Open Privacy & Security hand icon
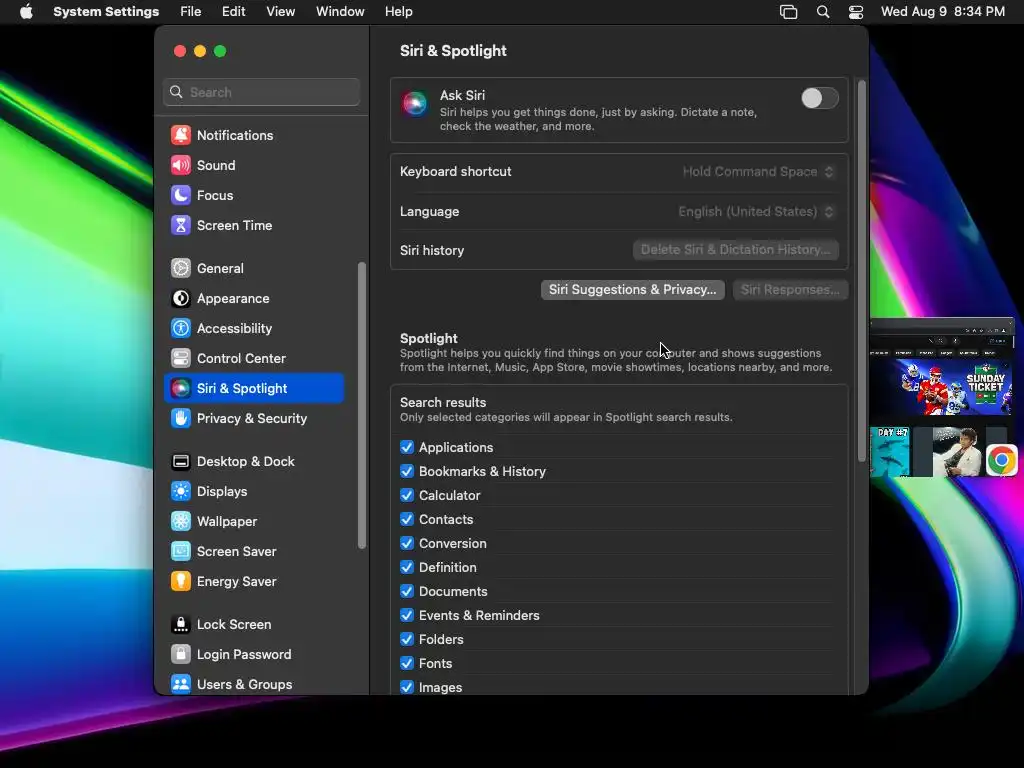Screen dimensions: 1024x768 (x=181, y=419)
